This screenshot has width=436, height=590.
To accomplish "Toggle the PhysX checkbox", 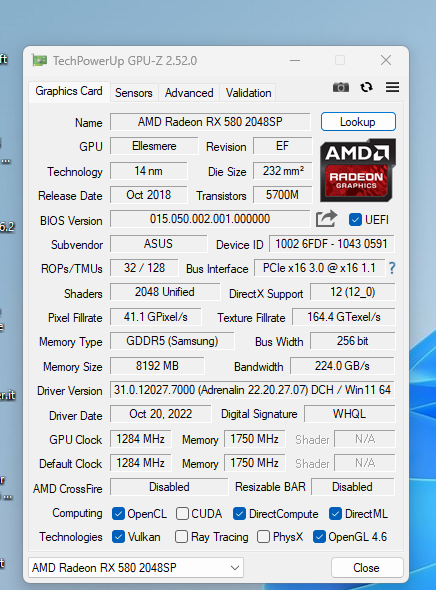I will [263, 537].
